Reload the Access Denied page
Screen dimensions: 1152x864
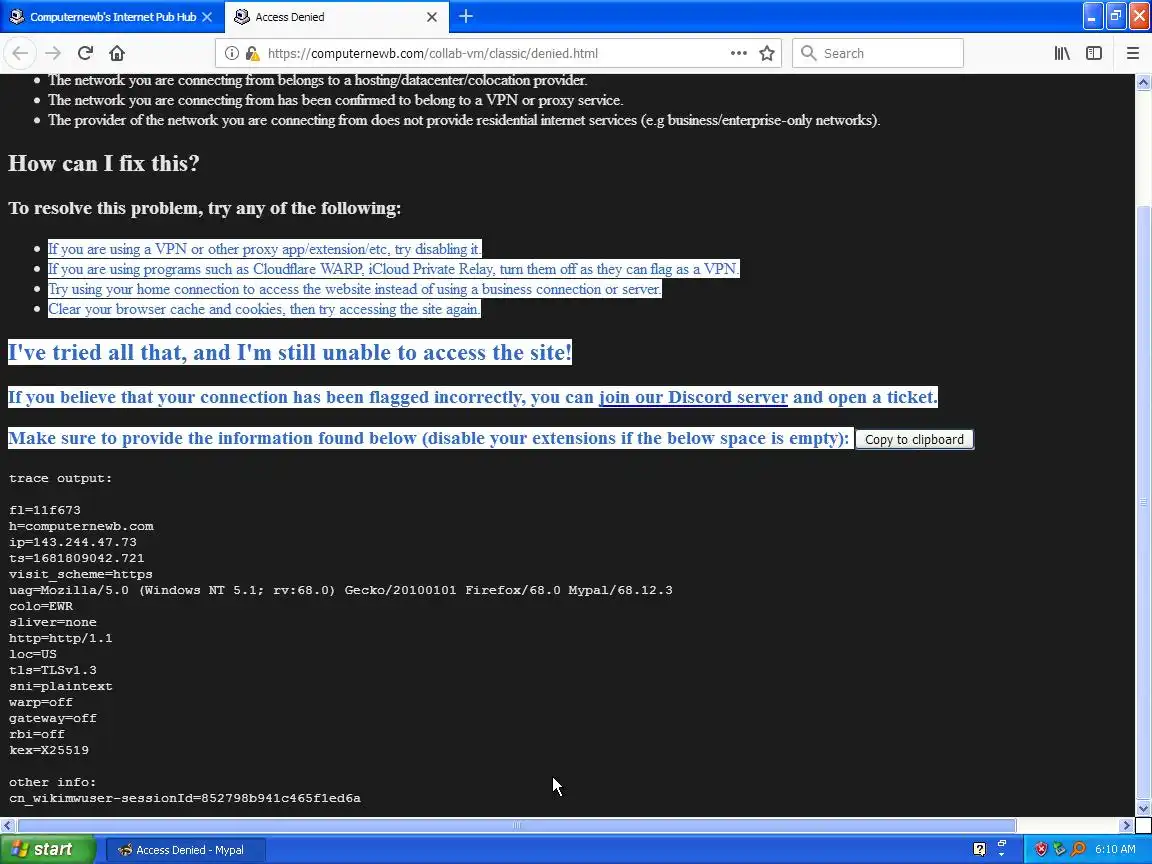pyautogui.click(x=85, y=53)
